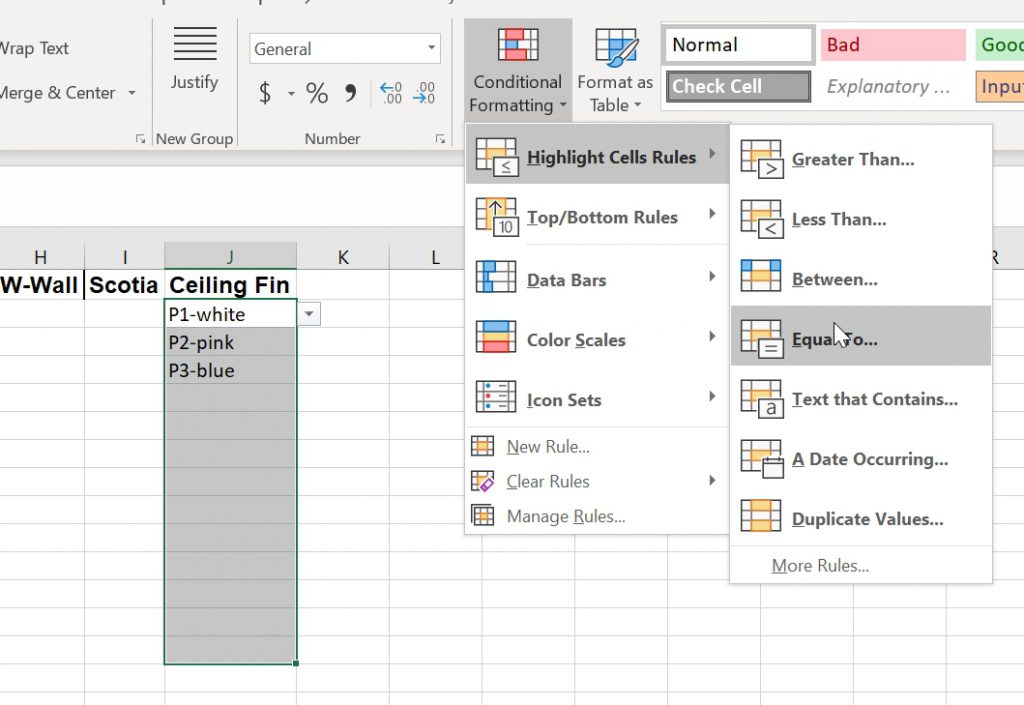This screenshot has height=705, width=1024.
Task: Click the Comma Style icon
Action: pyautogui.click(x=350, y=94)
